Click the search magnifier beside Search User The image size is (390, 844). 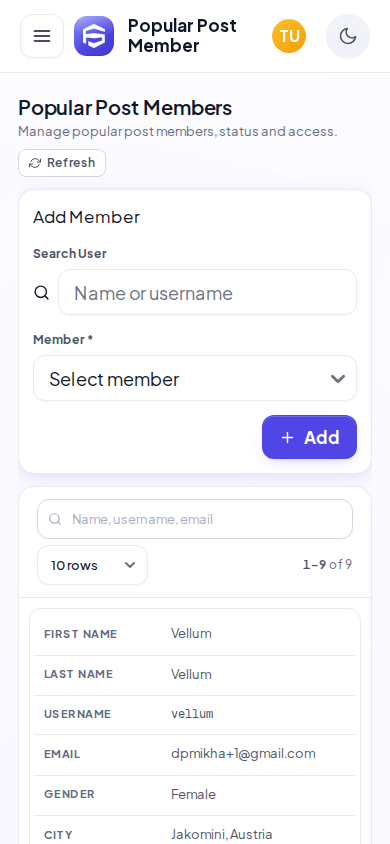coord(41,293)
